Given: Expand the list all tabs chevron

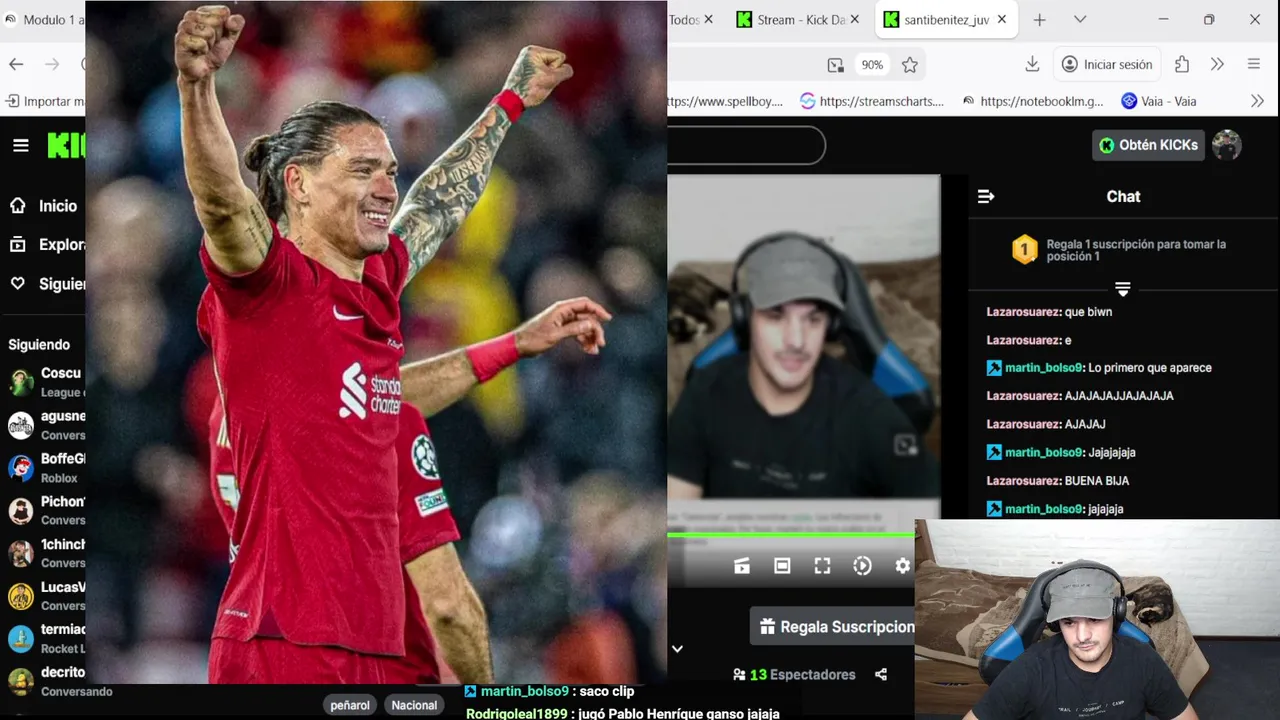Looking at the screenshot, I should point(1080,20).
